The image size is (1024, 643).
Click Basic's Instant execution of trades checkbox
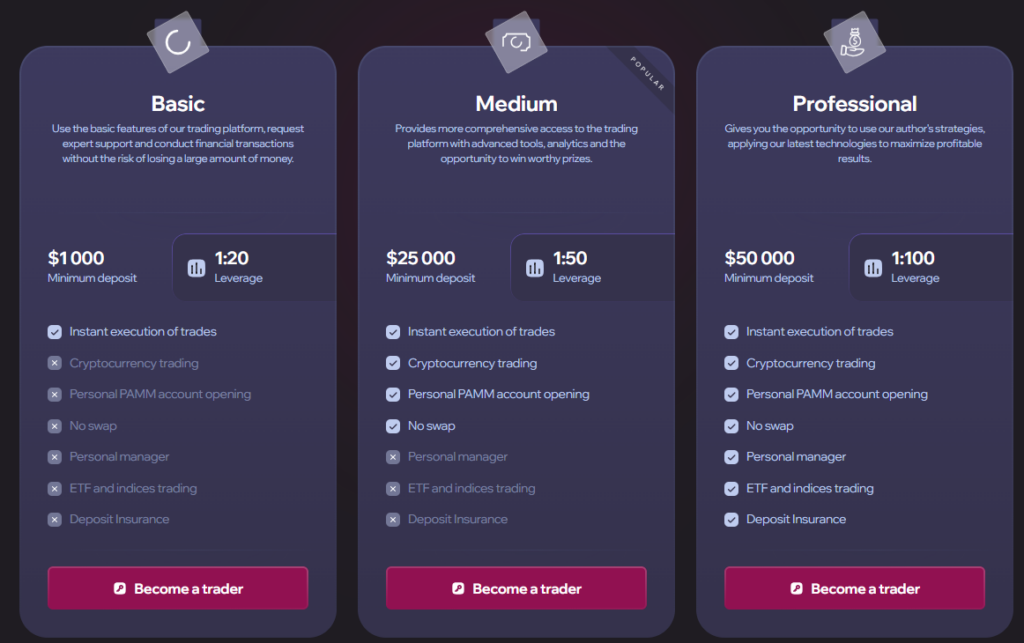point(55,332)
